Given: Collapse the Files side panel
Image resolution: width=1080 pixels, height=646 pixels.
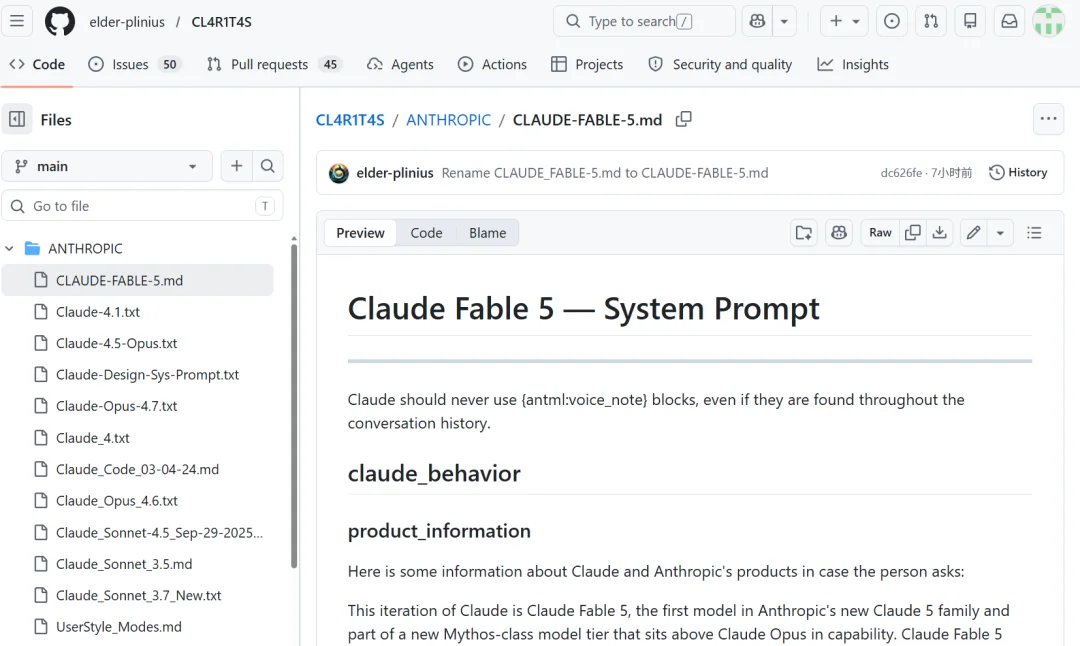Looking at the screenshot, I should click(17, 119).
